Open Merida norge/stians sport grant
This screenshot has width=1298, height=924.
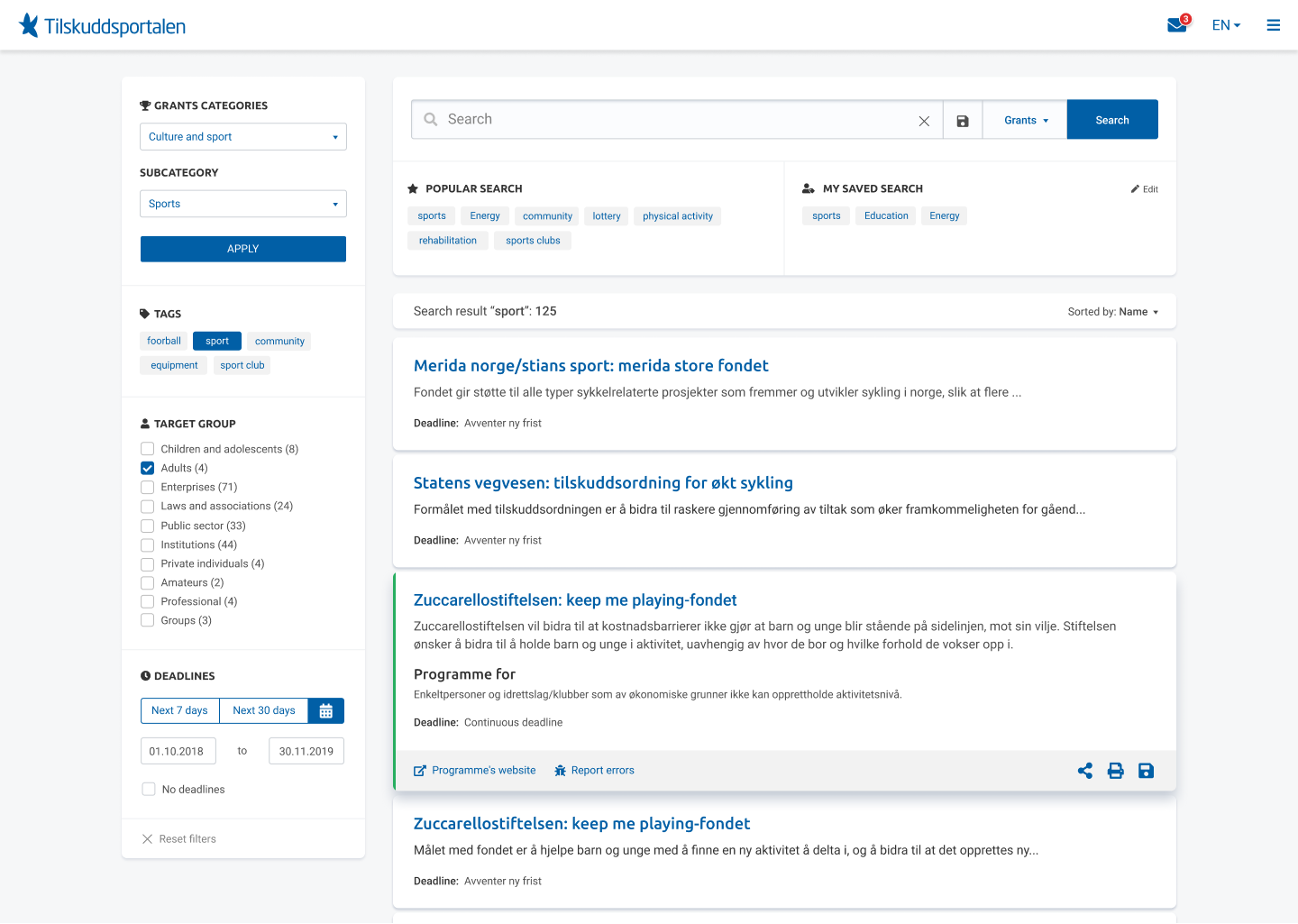tap(591, 366)
